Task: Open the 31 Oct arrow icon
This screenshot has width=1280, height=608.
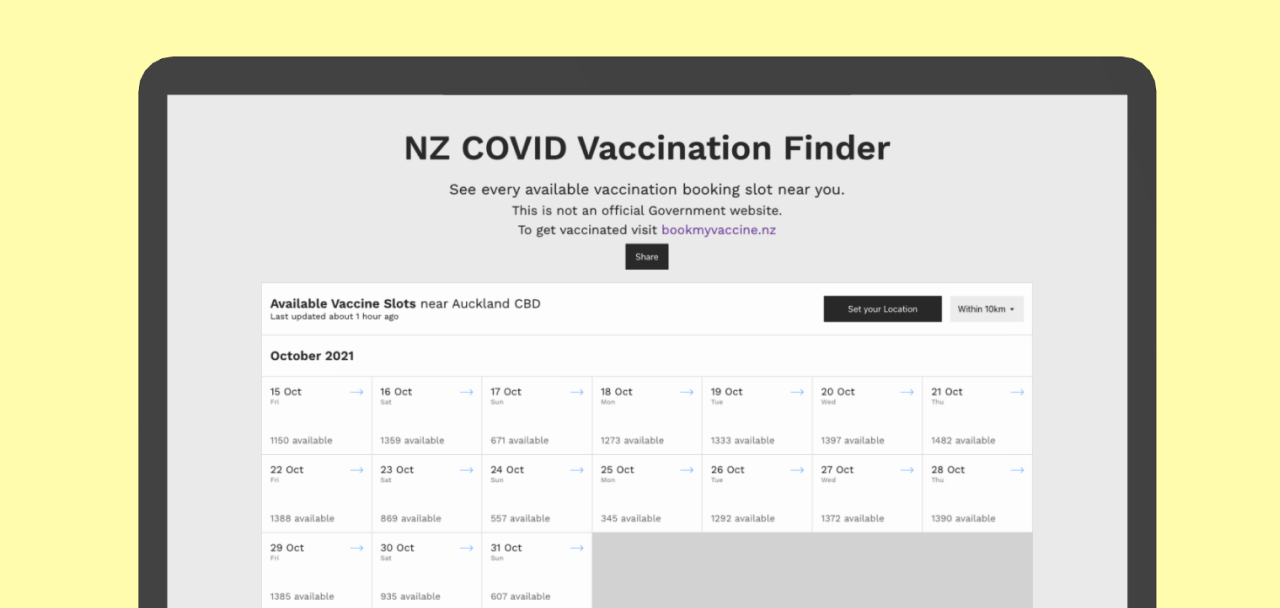Action: coord(576,548)
